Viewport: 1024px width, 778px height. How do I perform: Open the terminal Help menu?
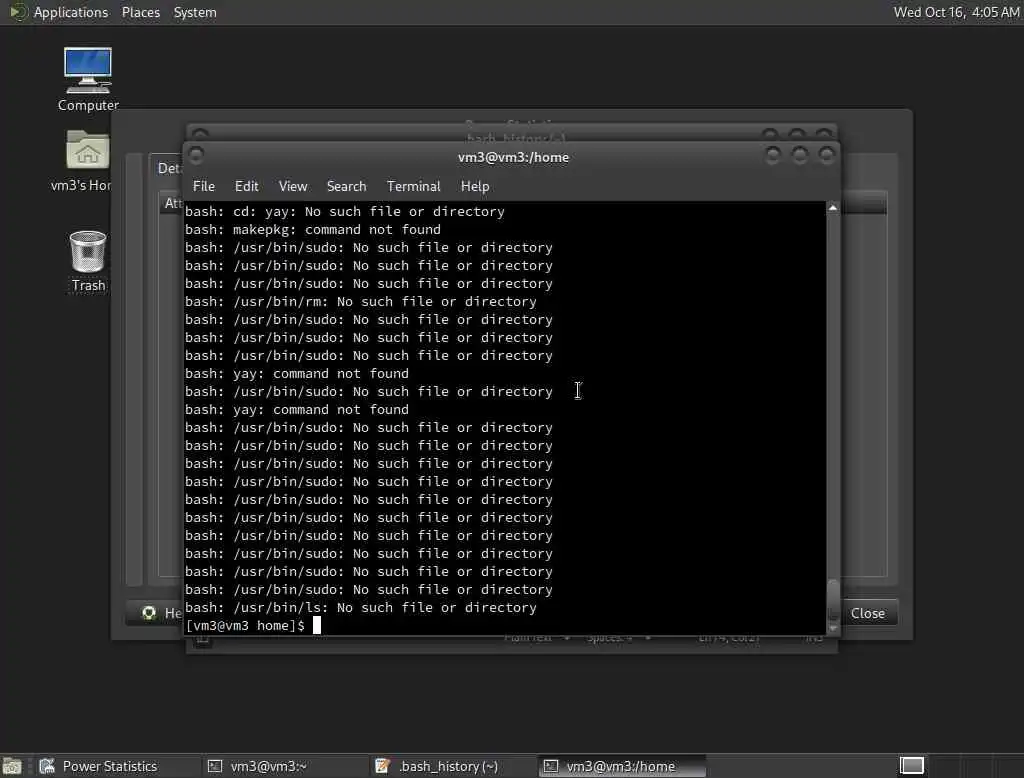[475, 186]
